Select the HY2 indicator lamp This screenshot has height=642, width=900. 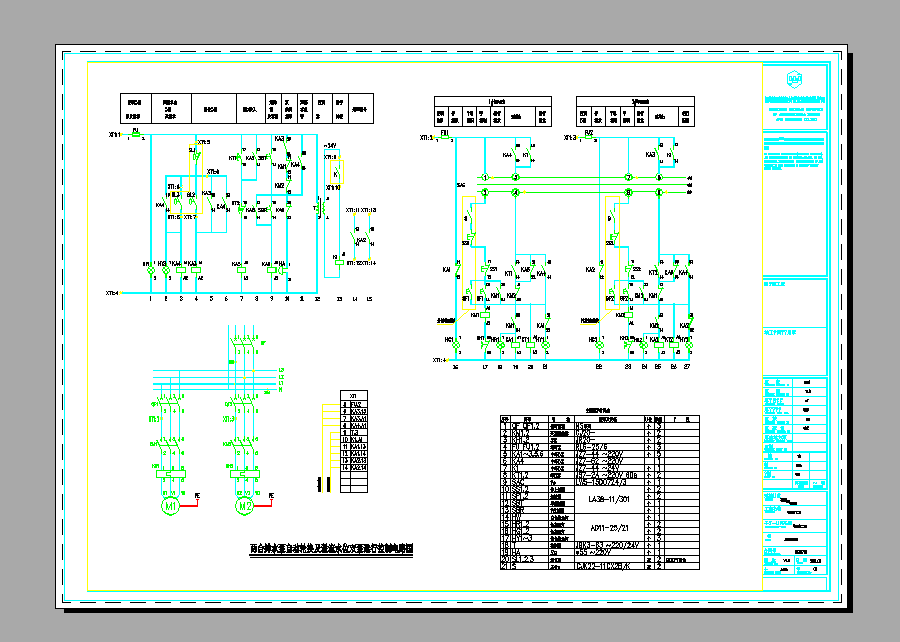tap(689, 345)
